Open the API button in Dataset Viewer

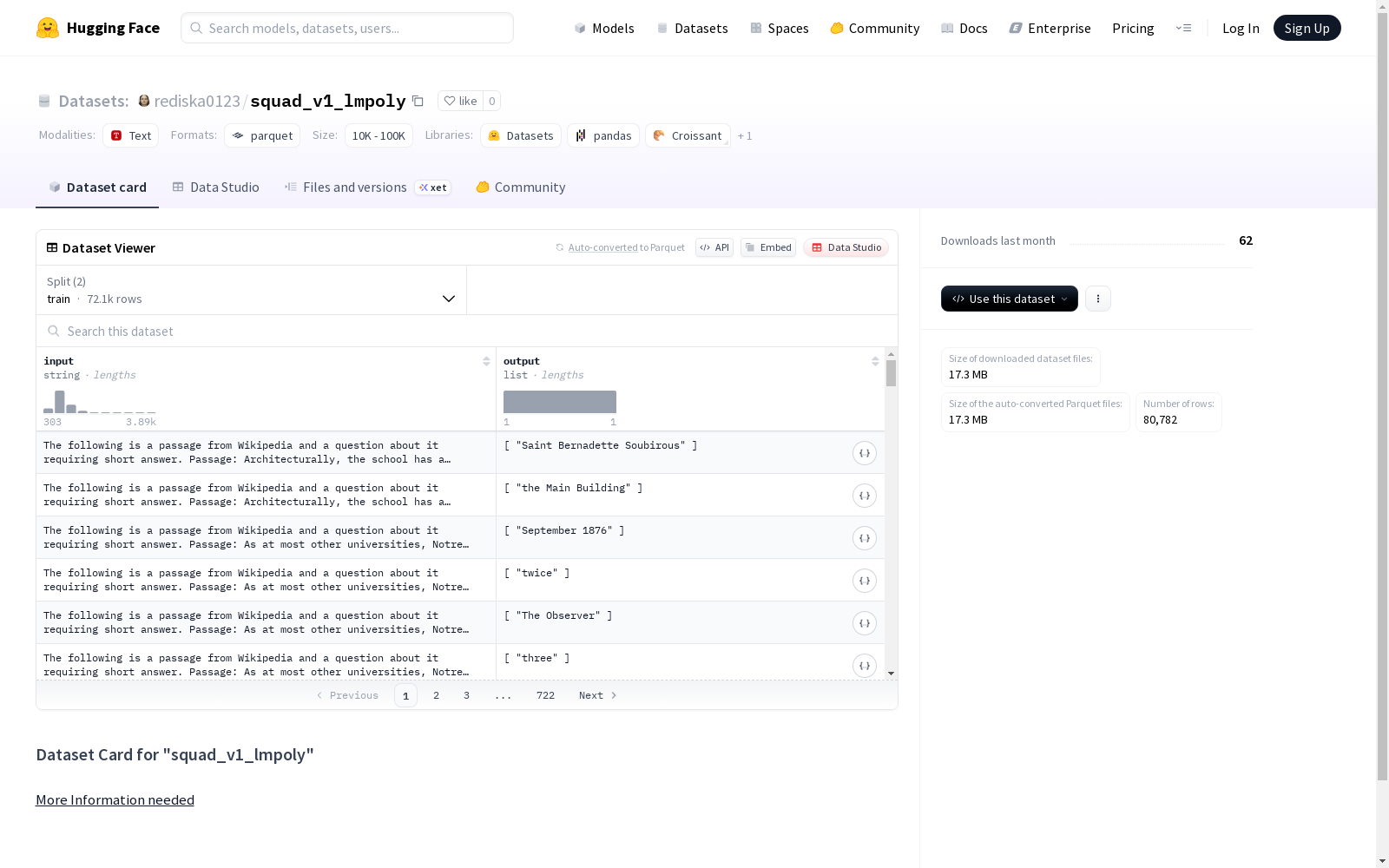click(714, 247)
